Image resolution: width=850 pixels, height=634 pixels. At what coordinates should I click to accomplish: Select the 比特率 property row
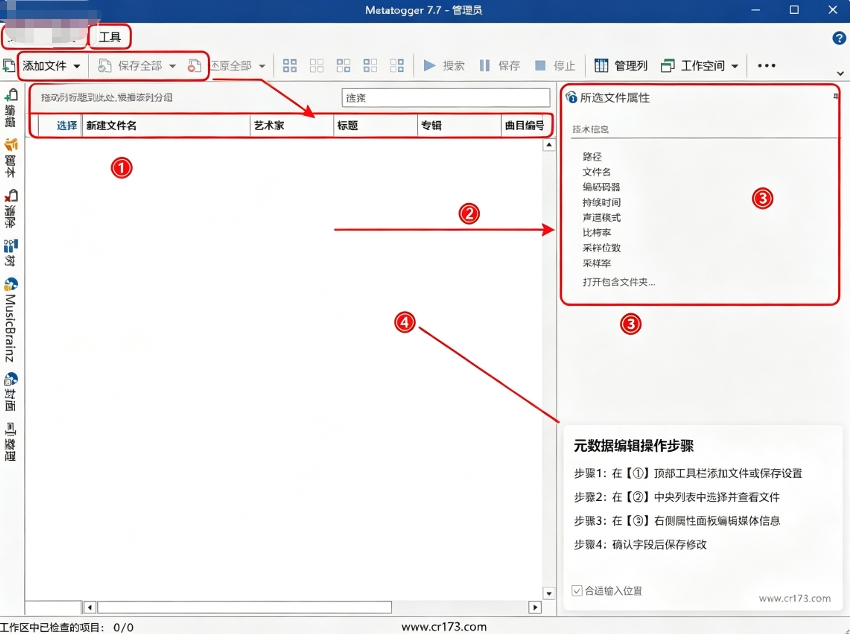click(x=596, y=232)
